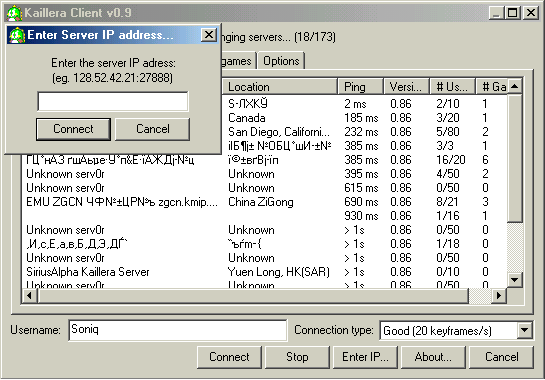545x380 pixels.
Task: Click the 930 ms ping row
Action: [264, 216]
